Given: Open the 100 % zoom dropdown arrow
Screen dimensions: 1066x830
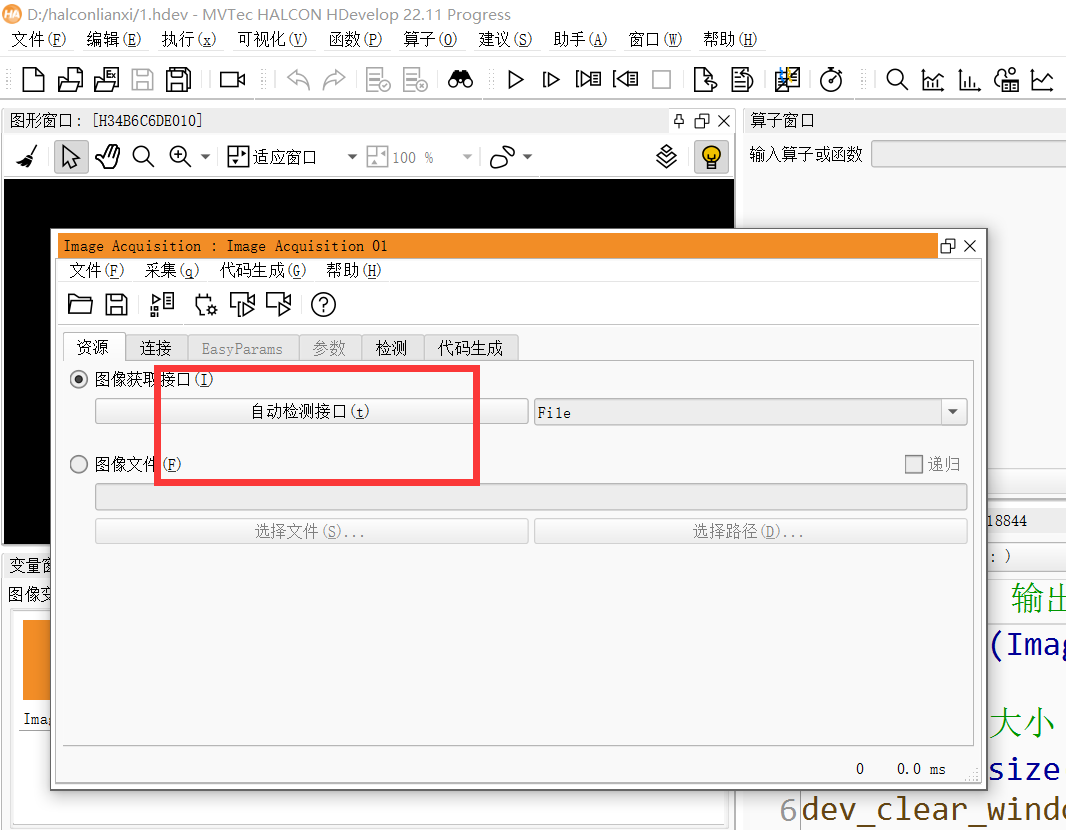Looking at the screenshot, I should [467, 157].
